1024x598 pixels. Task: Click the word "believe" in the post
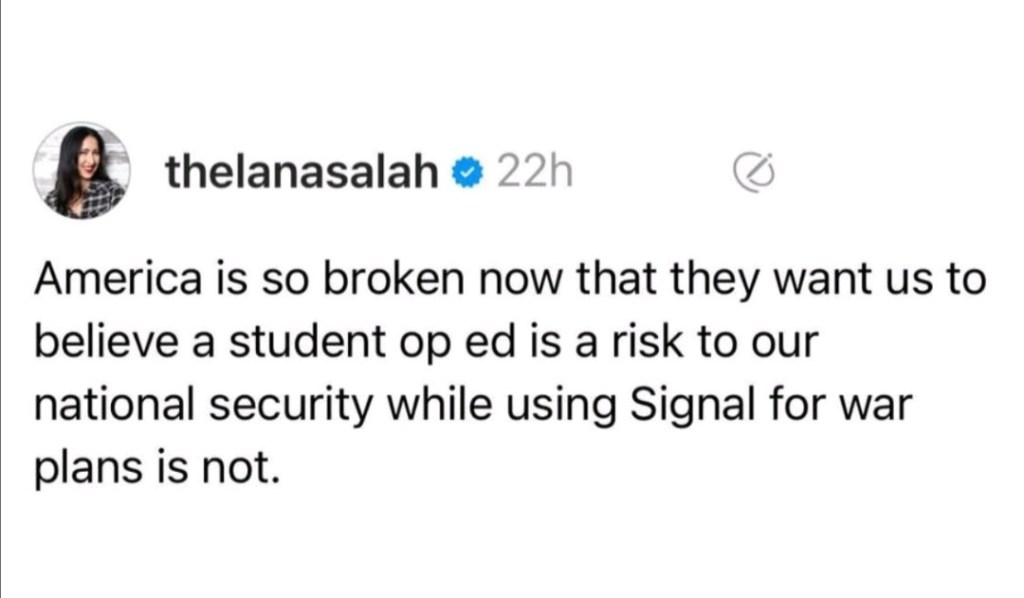[x=92, y=344]
